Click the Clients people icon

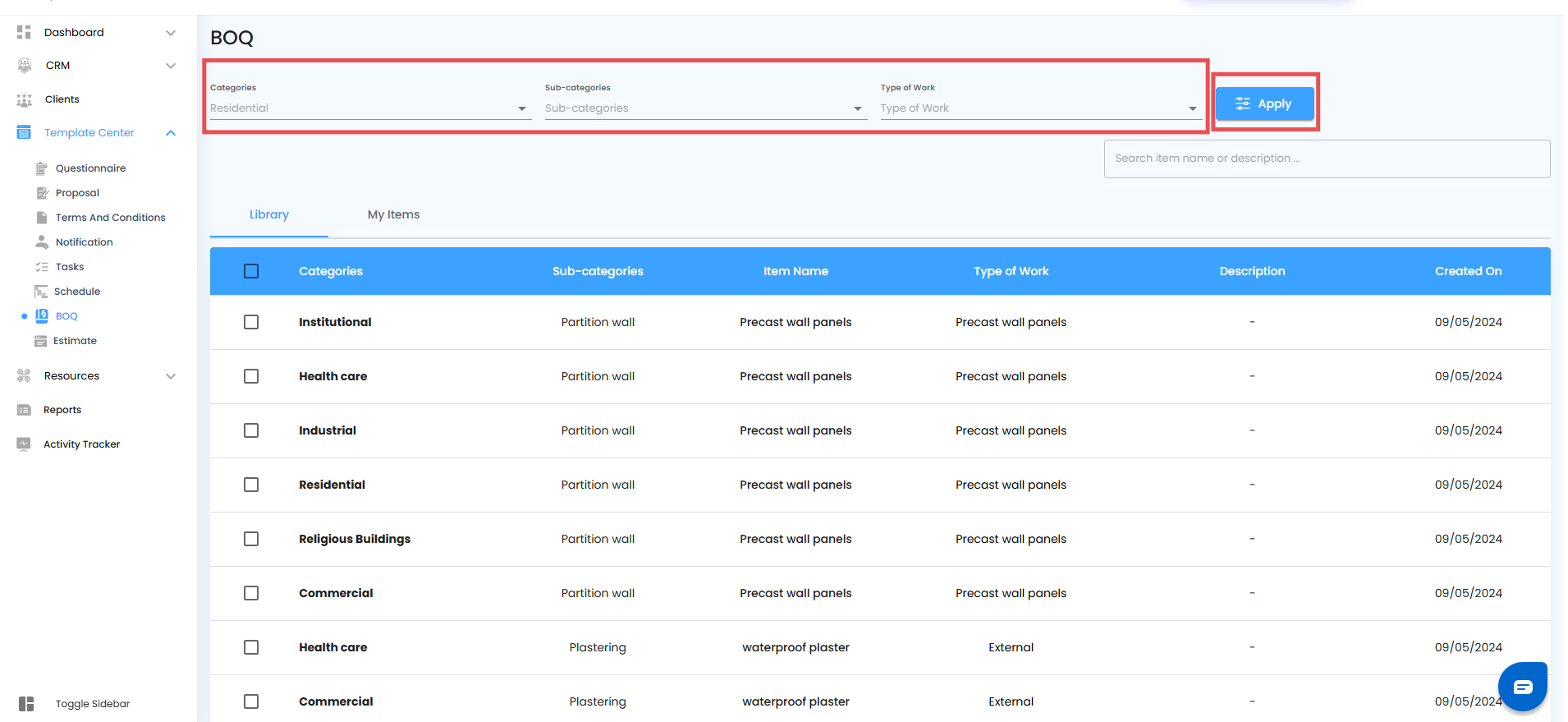point(24,99)
